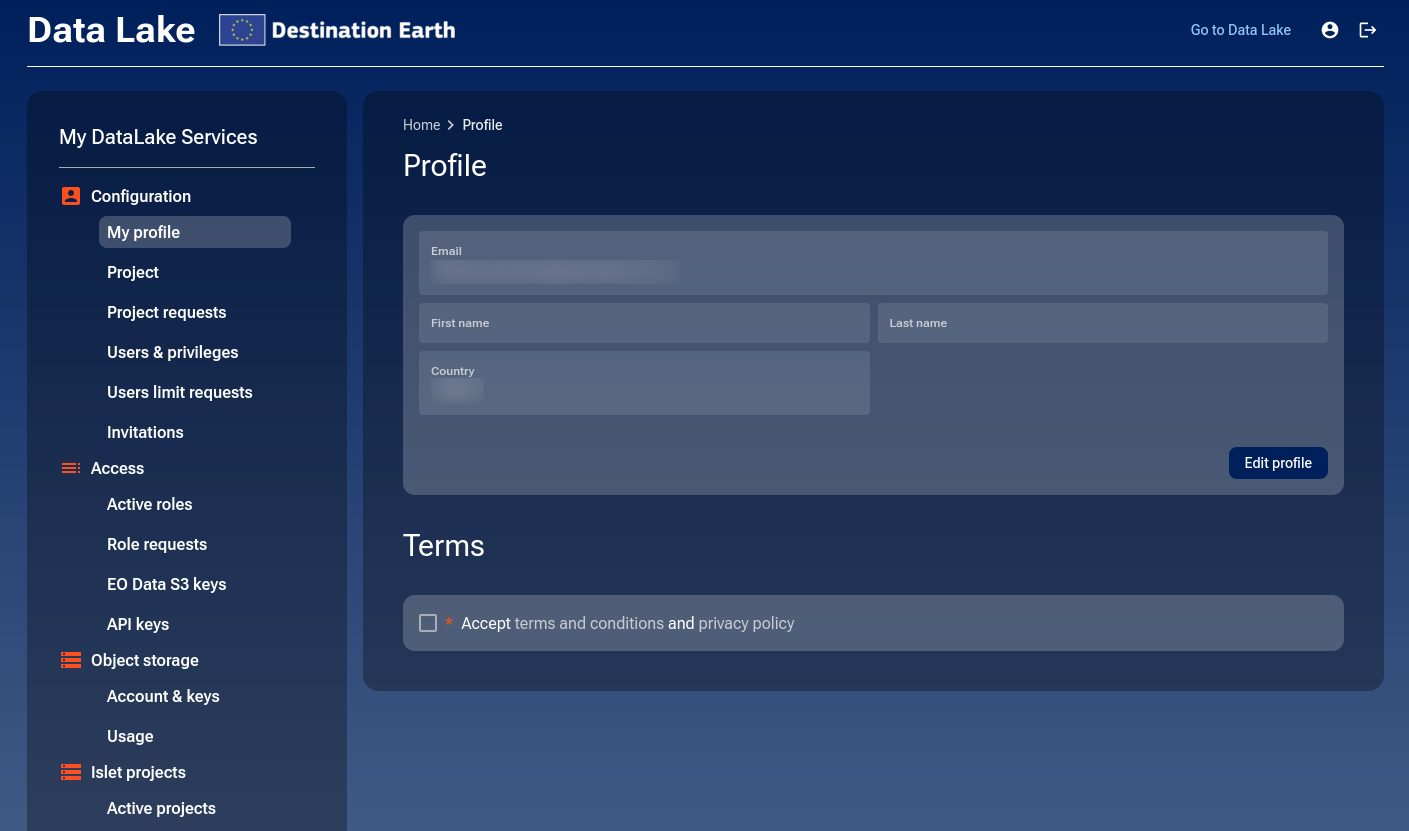The image size is (1409, 831).
Task: Open the Go to Data Lake link
Action: click(x=1240, y=30)
